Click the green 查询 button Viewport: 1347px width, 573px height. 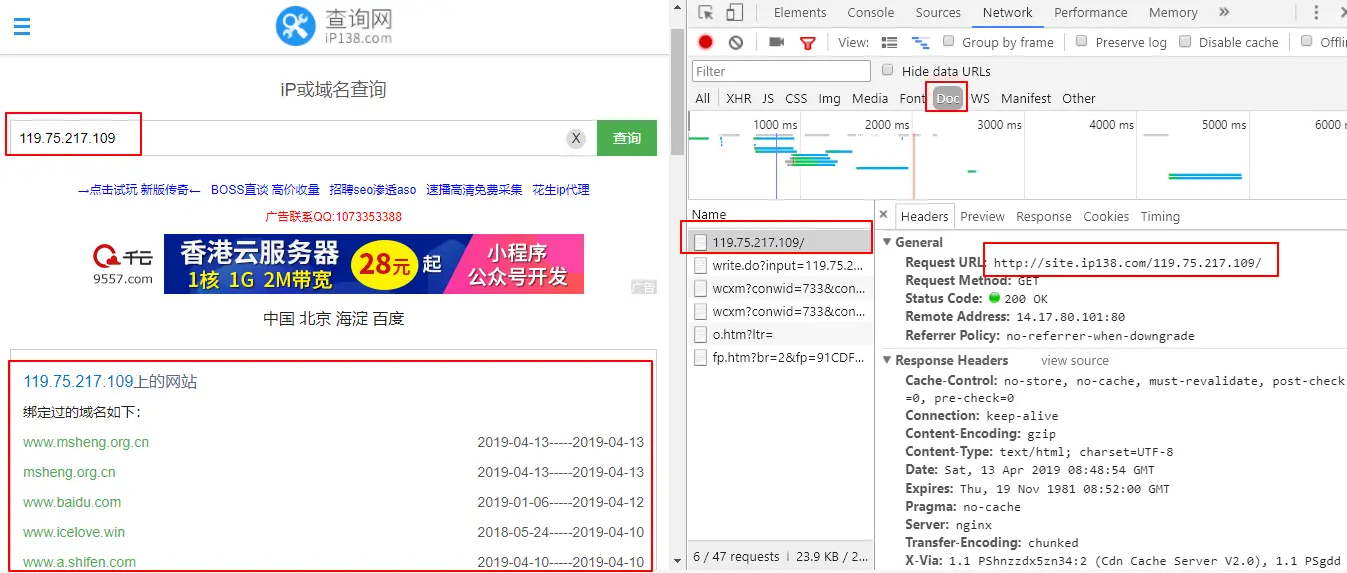point(627,138)
